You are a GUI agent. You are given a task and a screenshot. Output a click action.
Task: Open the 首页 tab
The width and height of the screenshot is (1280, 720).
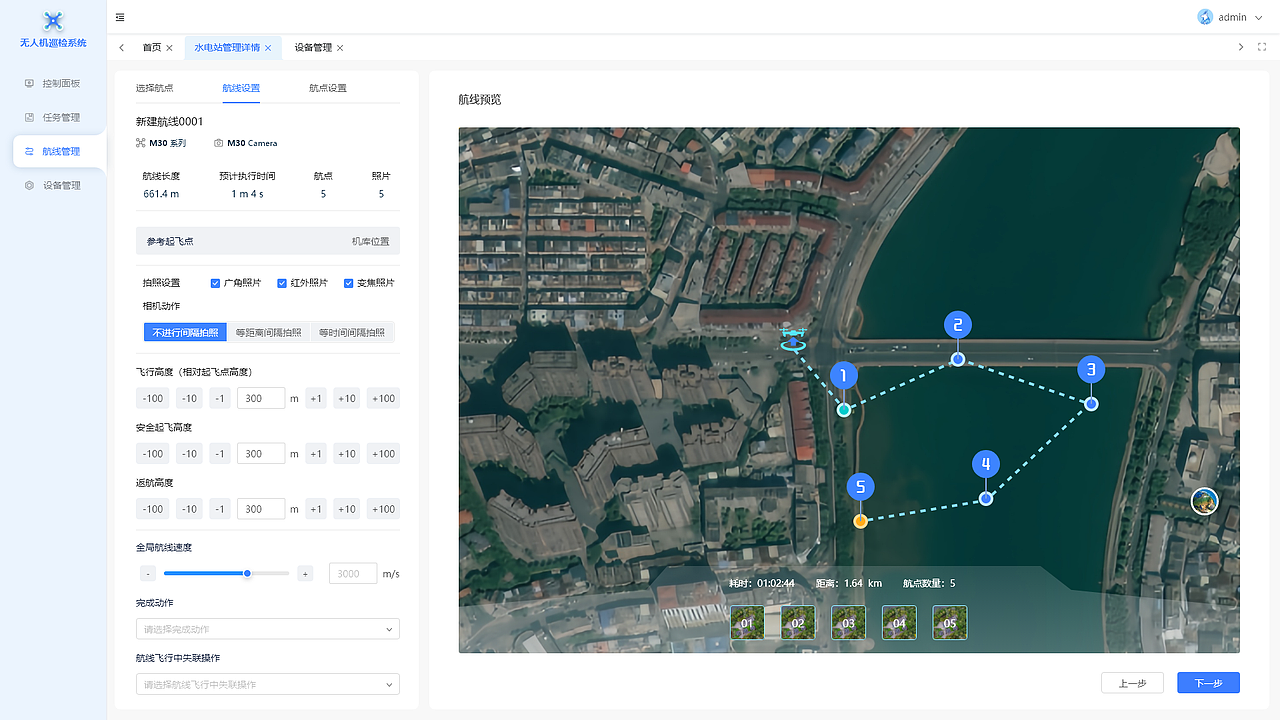tap(151, 48)
